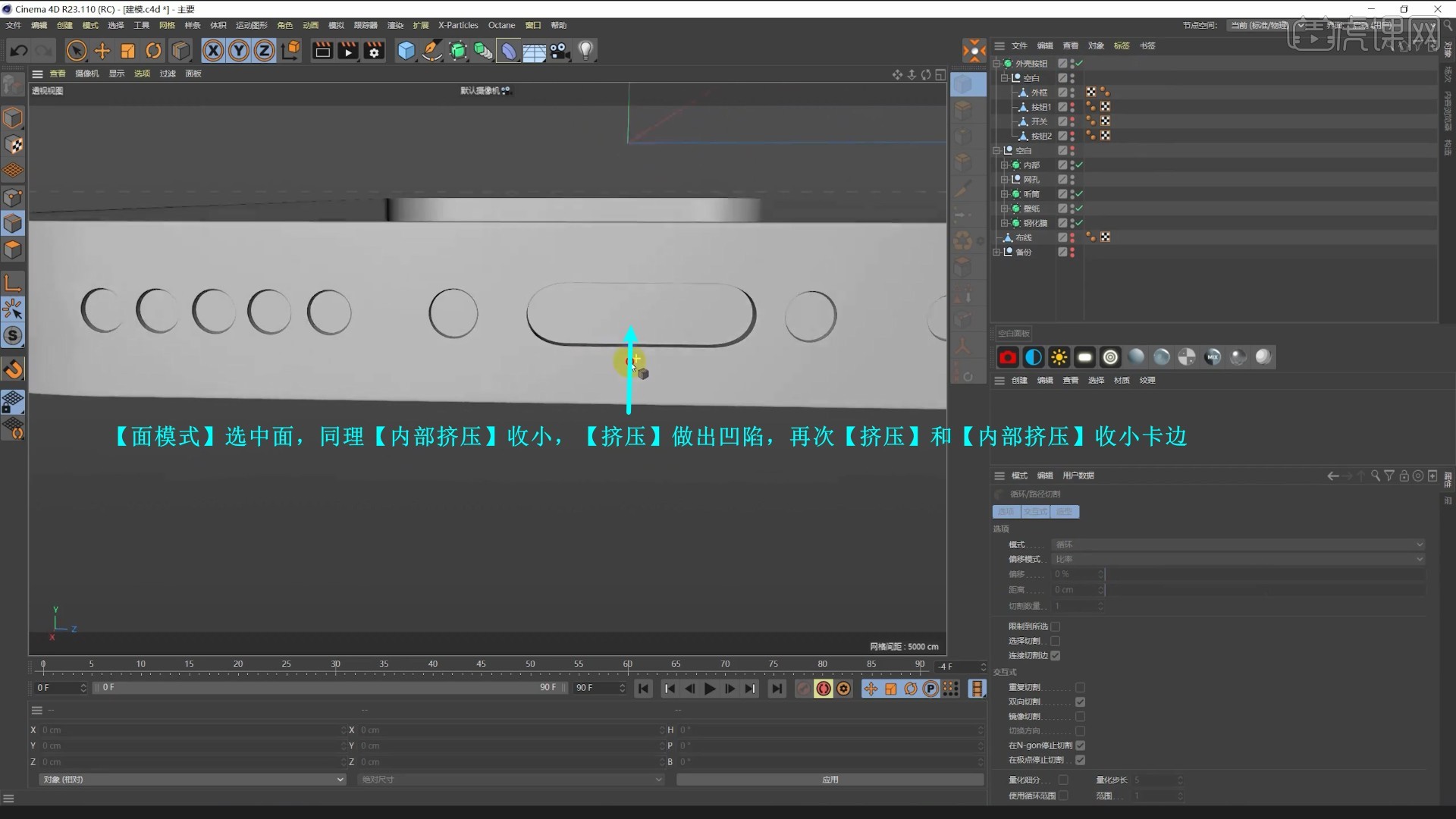Select the red material swatch
This screenshot has width=1456, height=819.
pos(1006,356)
